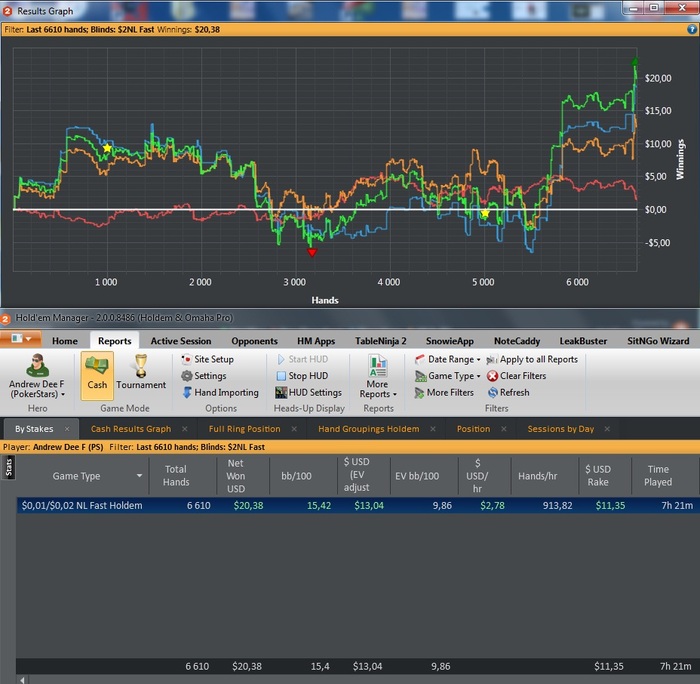700x684 pixels.
Task: Click Clear Filters
Action: [517, 375]
